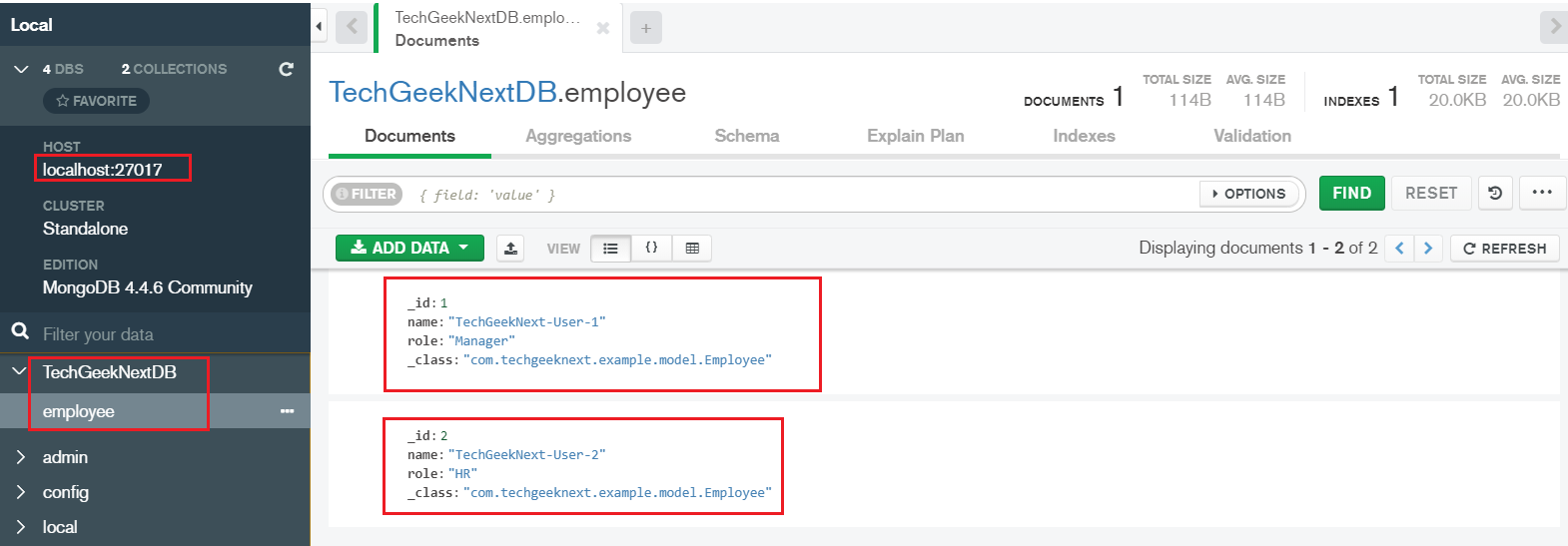
Task: Go to next tab with right arrow
Action: pos(1553,27)
